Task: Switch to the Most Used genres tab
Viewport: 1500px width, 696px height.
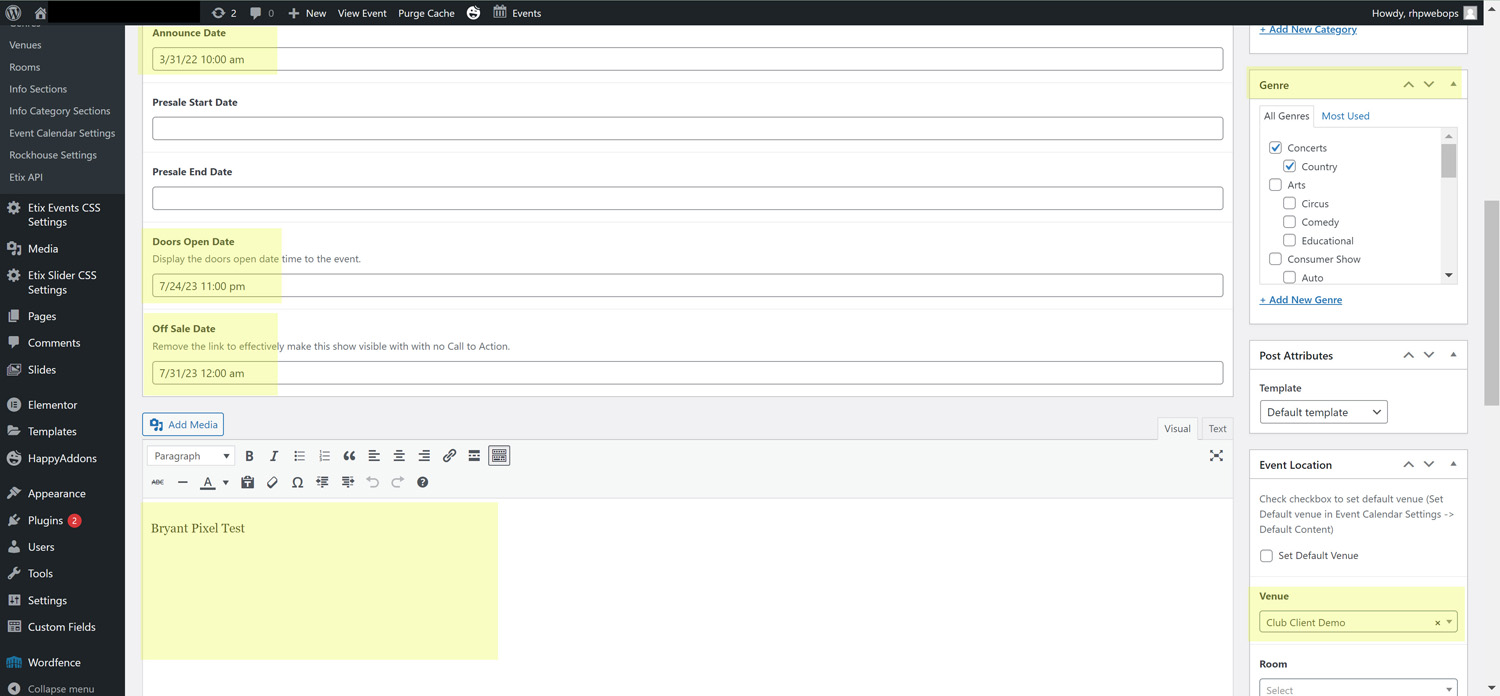Action: coord(1345,116)
